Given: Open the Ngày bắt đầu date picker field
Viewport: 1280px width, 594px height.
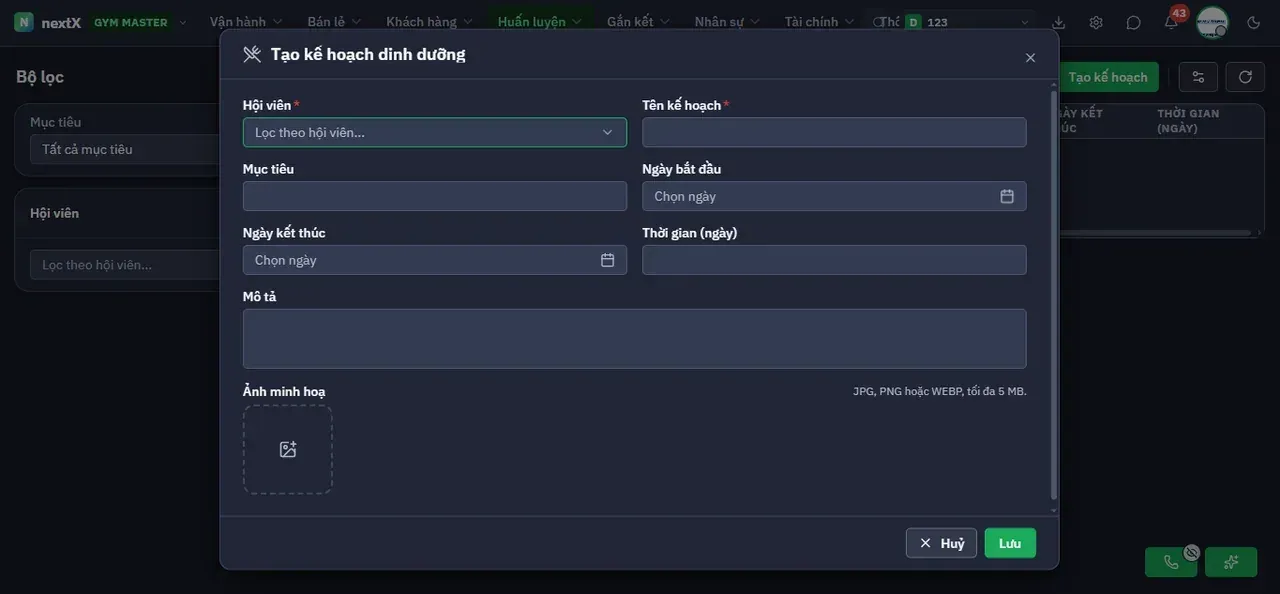Looking at the screenshot, I should 834,196.
